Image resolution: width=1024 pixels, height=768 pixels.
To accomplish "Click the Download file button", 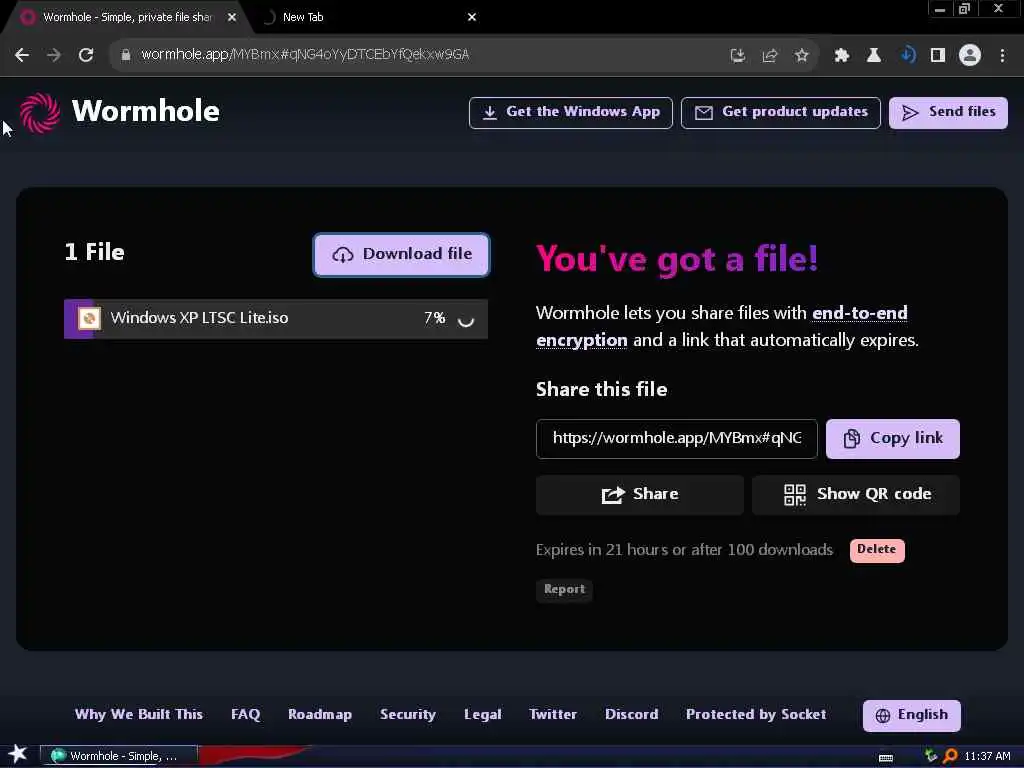I will coord(401,255).
